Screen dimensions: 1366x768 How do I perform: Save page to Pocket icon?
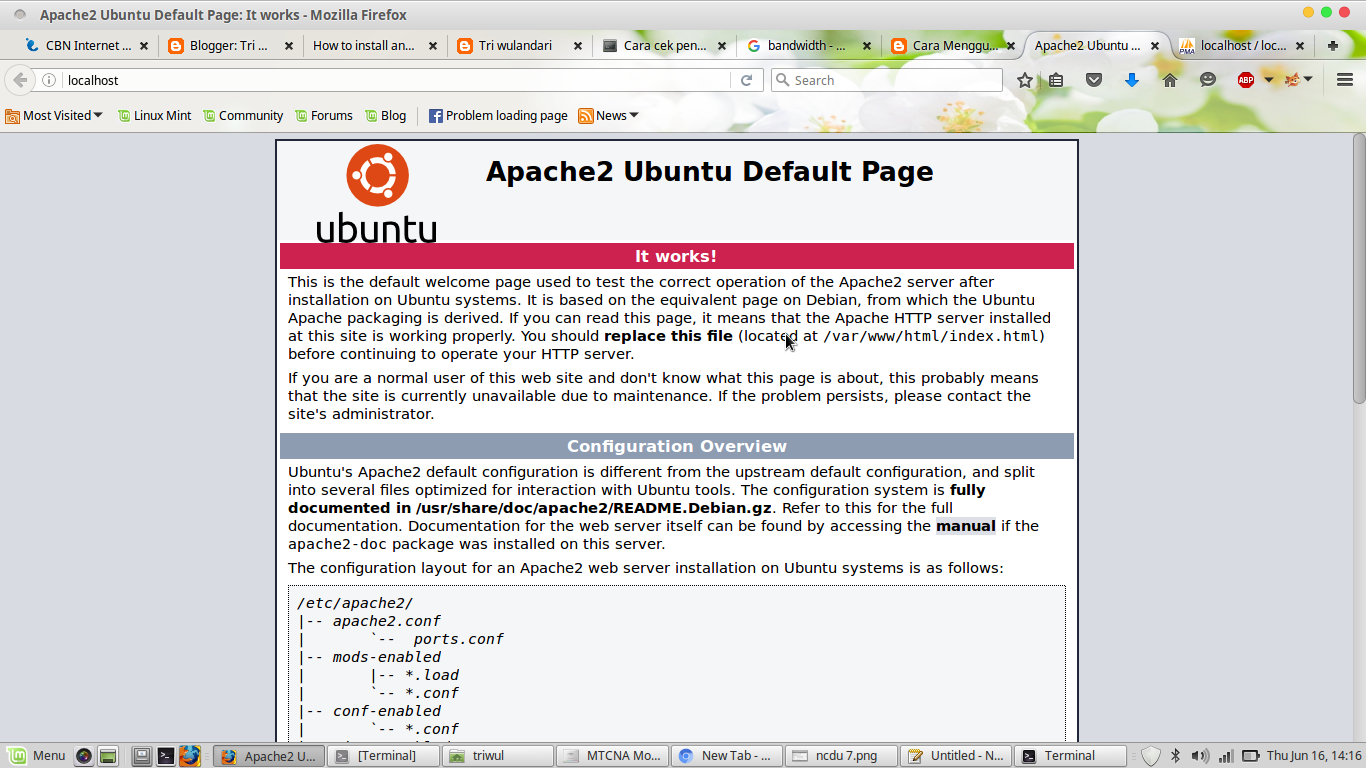[x=1094, y=80]
